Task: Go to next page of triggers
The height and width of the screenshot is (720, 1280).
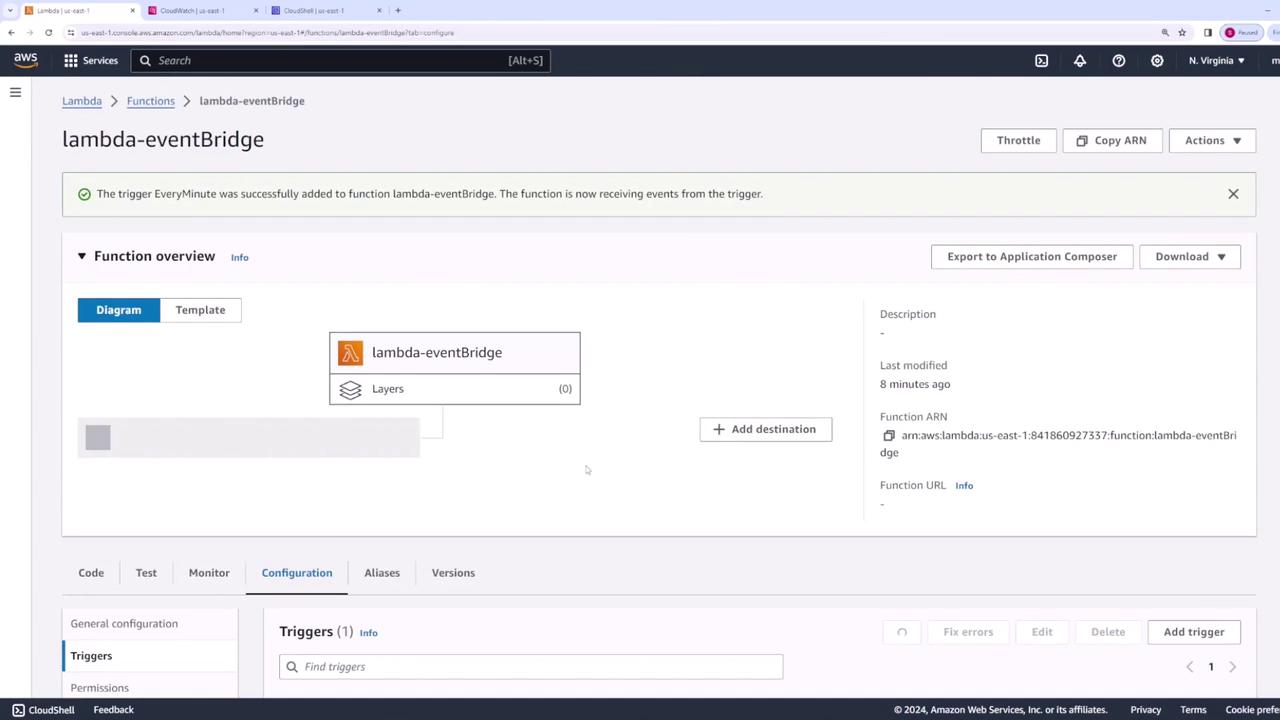Action: pyautogui.click(x=1232, y=667)
